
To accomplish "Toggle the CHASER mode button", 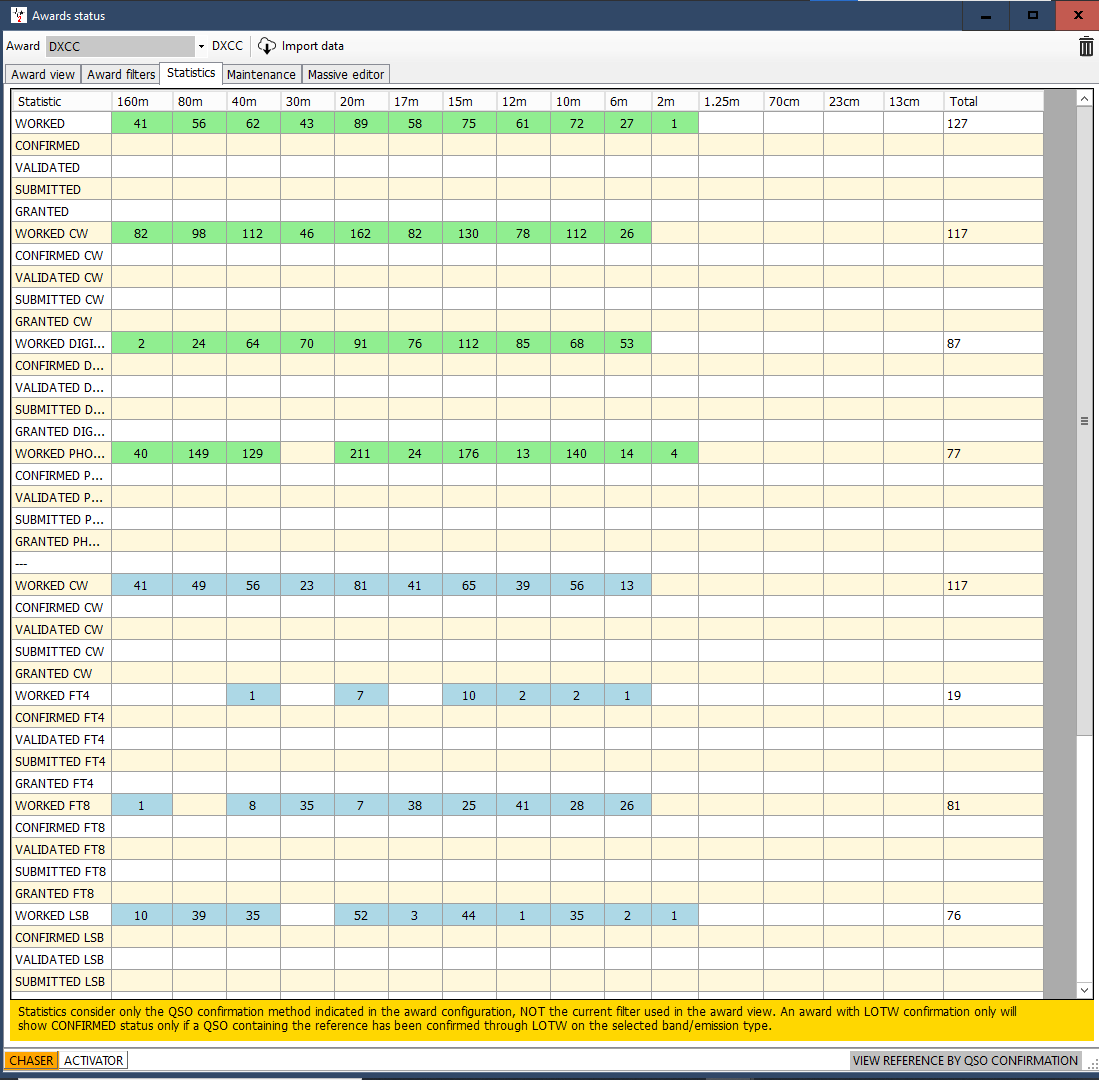I will (31, 1060).
